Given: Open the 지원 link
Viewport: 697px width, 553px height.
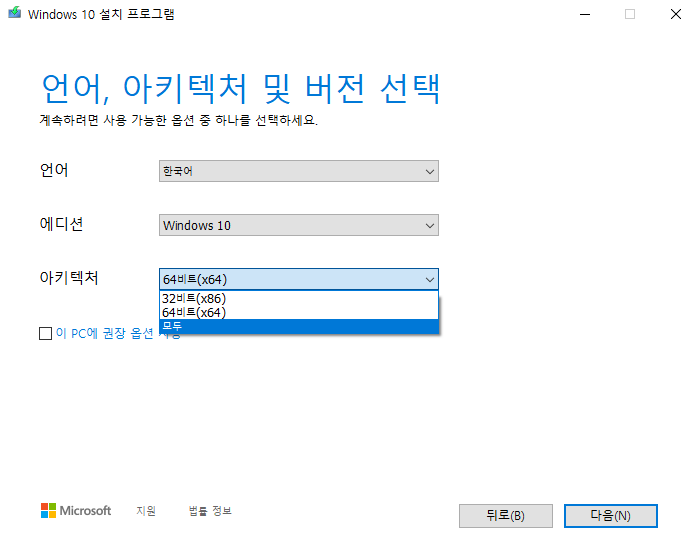Looking at the screenshot, I should pos(146,511).
